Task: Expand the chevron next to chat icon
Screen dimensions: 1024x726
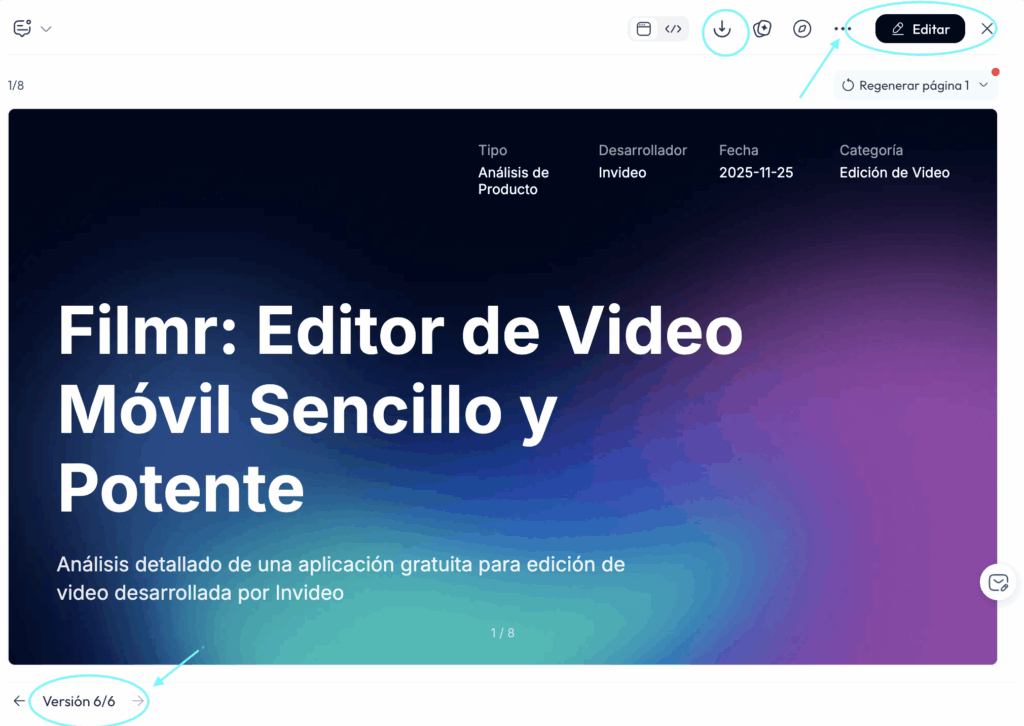Action: point(46,29)
